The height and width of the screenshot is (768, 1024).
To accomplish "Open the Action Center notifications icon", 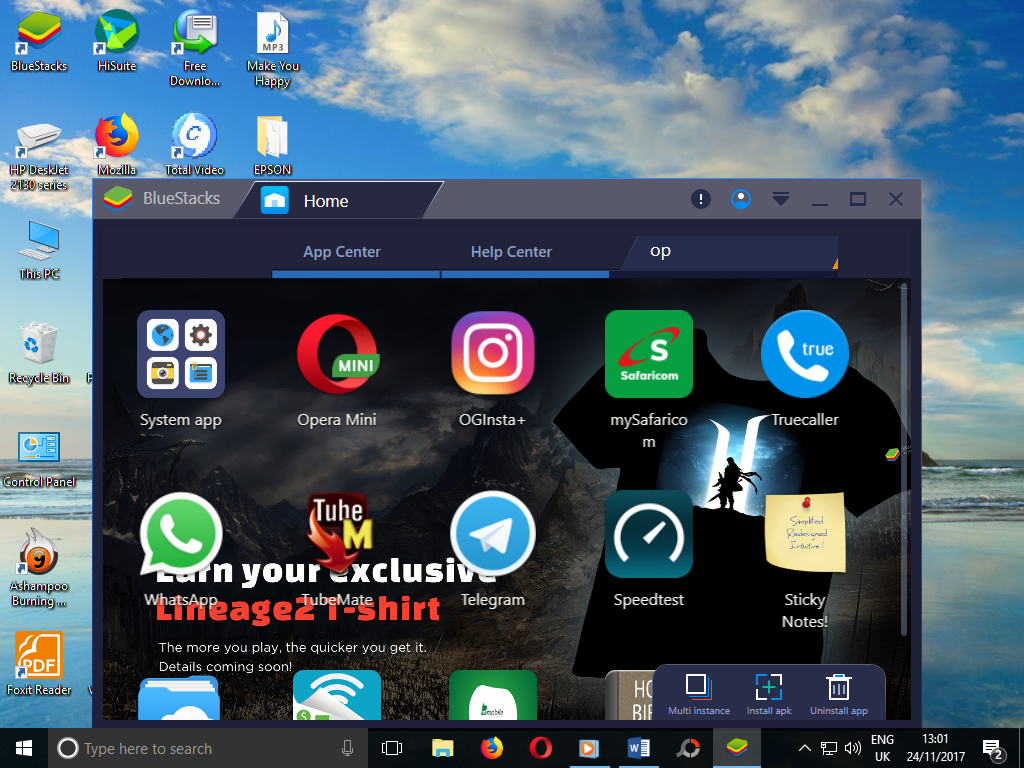I will [x=993, y=749].
